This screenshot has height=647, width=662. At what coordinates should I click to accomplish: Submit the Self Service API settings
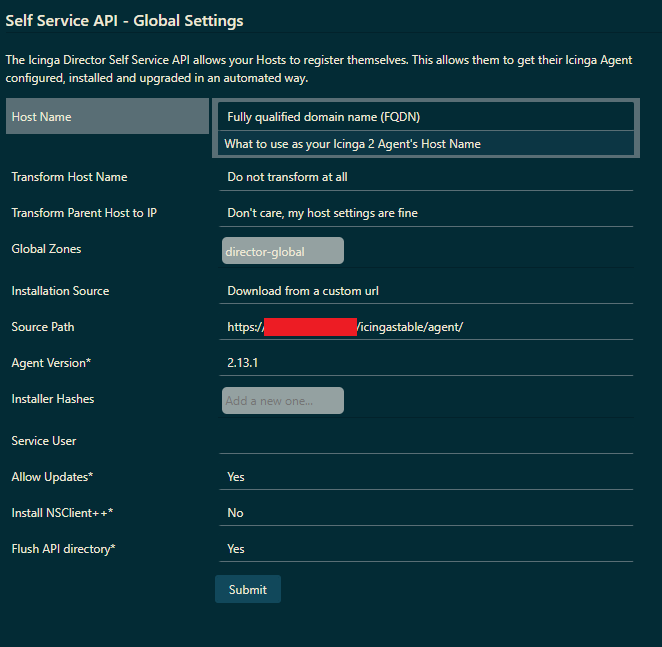pyautogui.click(x=248, y=589)
